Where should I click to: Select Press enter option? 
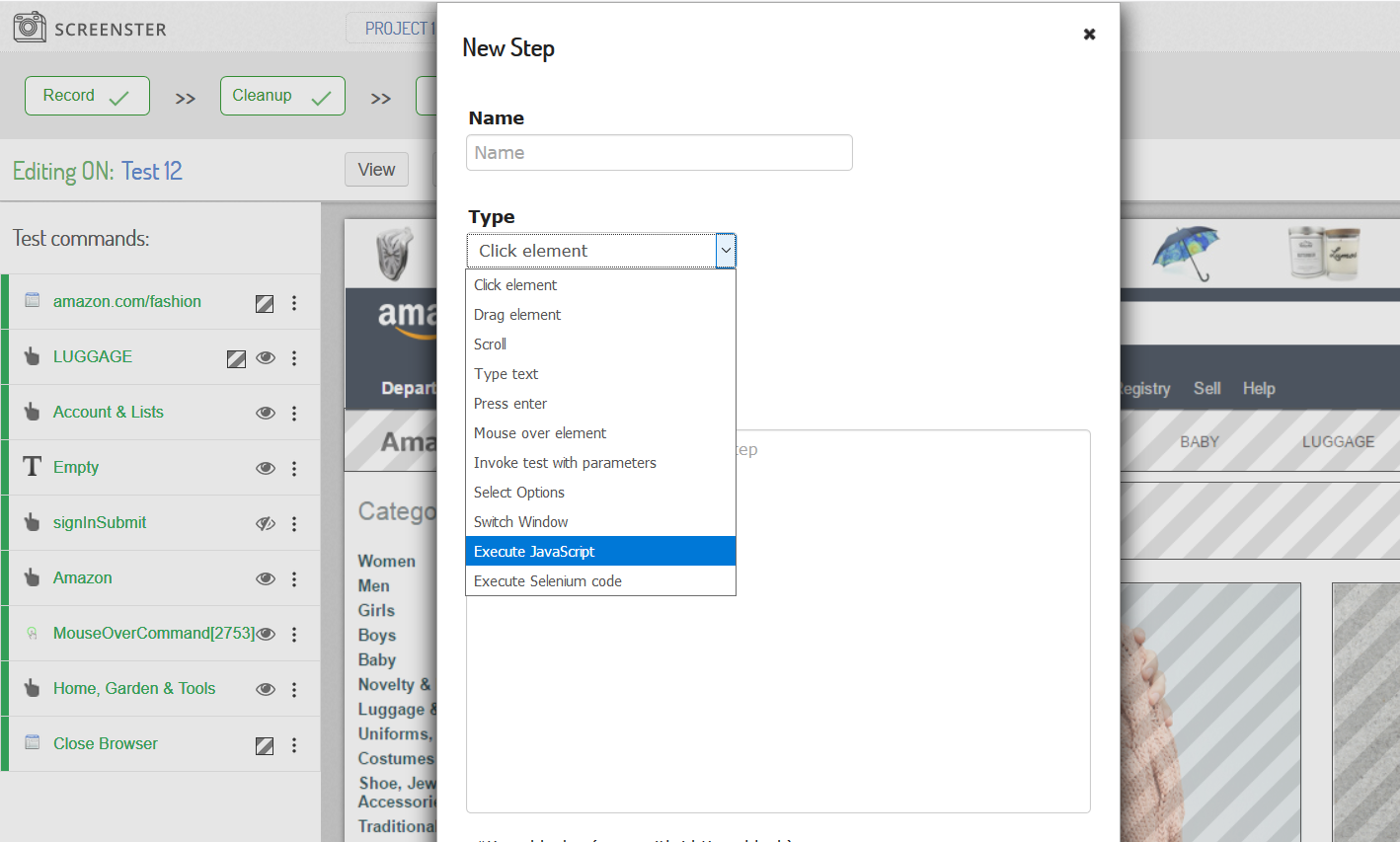pyautogui.click(x=600, y=403)
